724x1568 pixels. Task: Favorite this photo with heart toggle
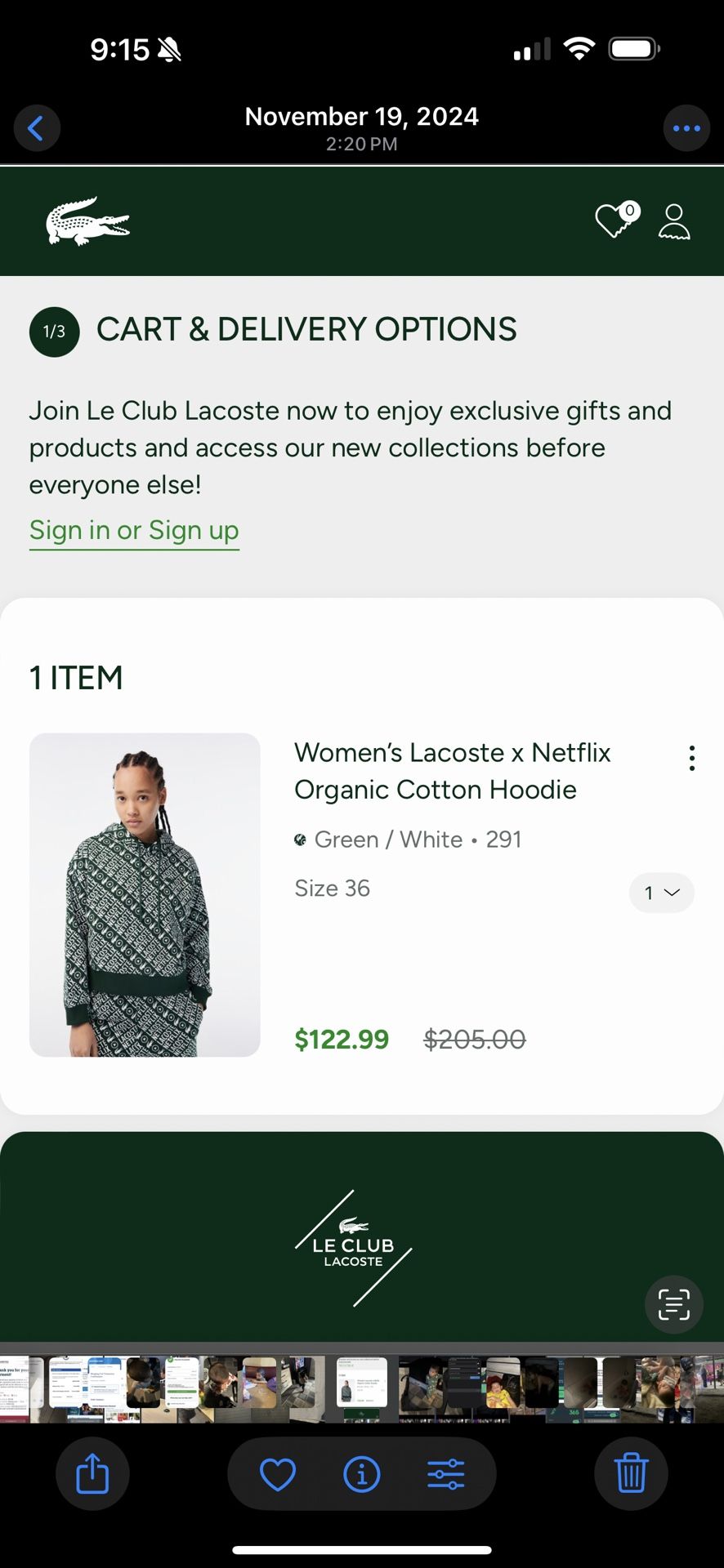278,1474
